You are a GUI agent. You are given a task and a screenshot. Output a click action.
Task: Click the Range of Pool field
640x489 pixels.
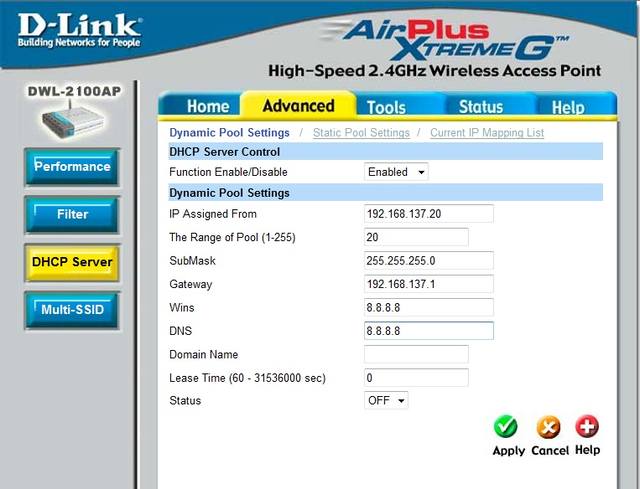416,237
